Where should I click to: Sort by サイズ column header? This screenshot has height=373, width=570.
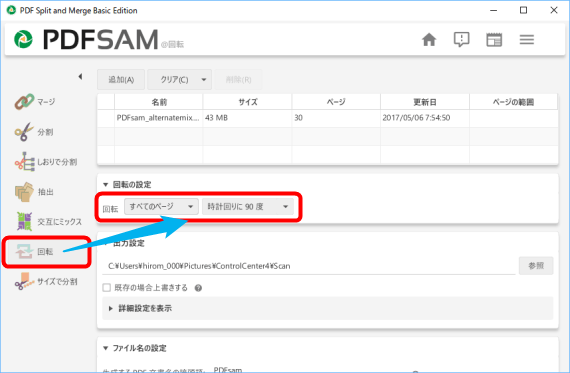point(248,102)
